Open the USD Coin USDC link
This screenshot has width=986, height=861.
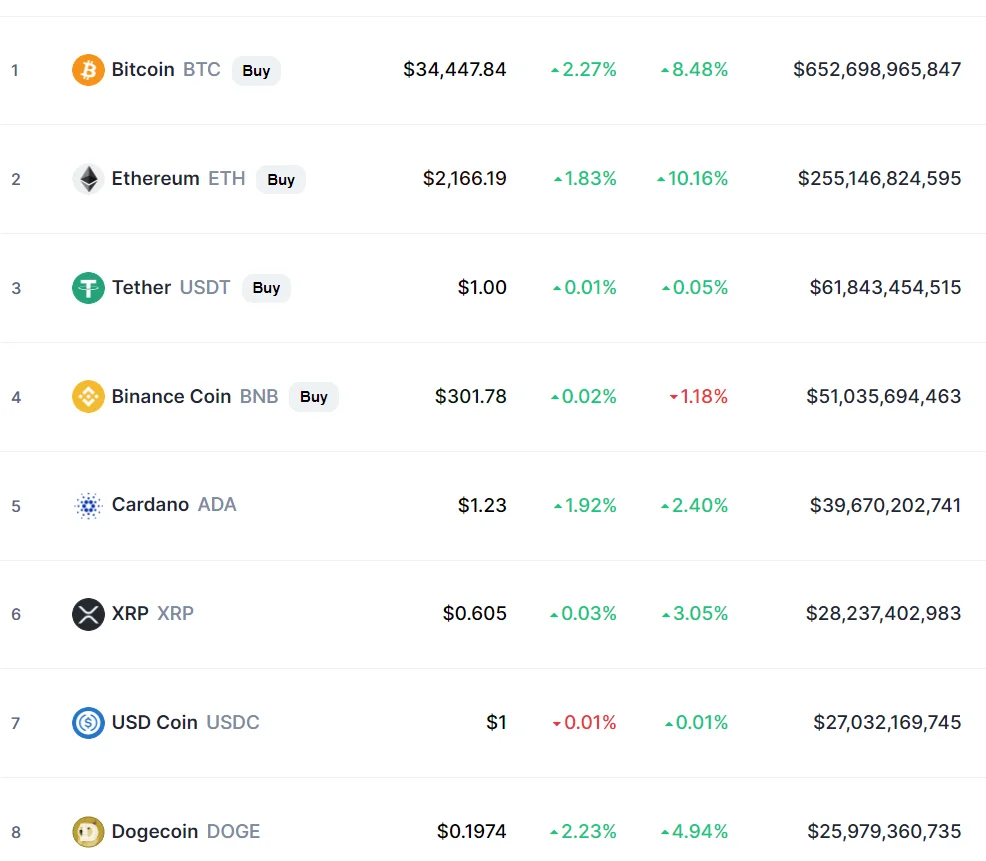click(186, 722)
